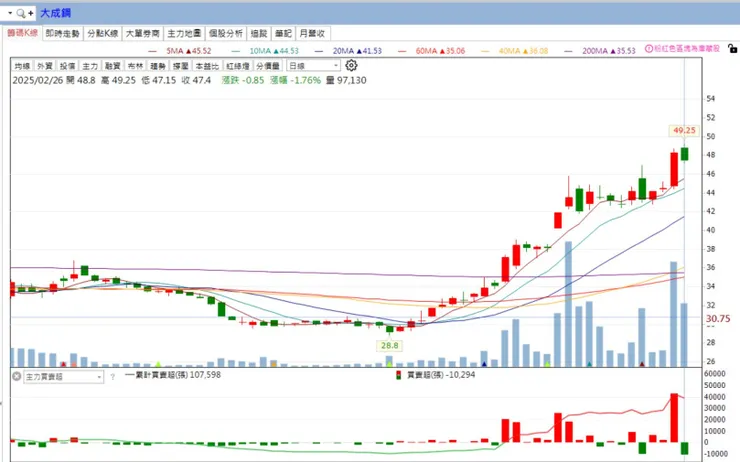Image resolution: width=740 pixels, height=462 pixels.
Task: Switch to the 月營收 tab
Action: pyautogui.click(x=312, y=34)
